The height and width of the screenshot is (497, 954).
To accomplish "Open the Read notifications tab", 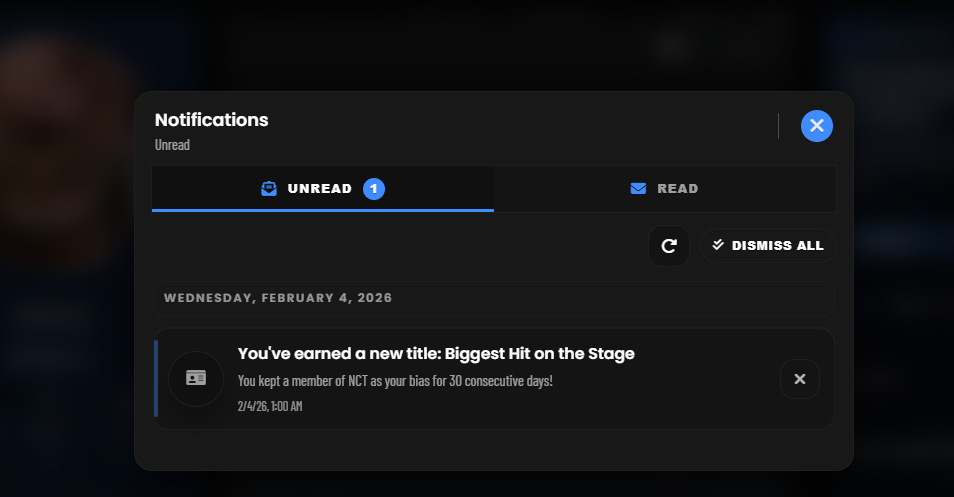I will 664,189.
